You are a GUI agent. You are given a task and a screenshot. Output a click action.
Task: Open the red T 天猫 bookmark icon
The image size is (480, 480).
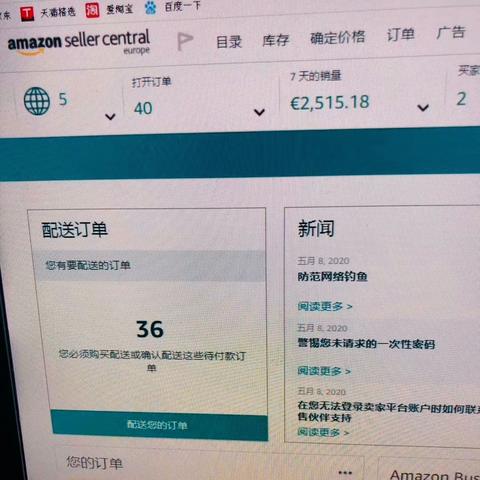coord(27,14)
